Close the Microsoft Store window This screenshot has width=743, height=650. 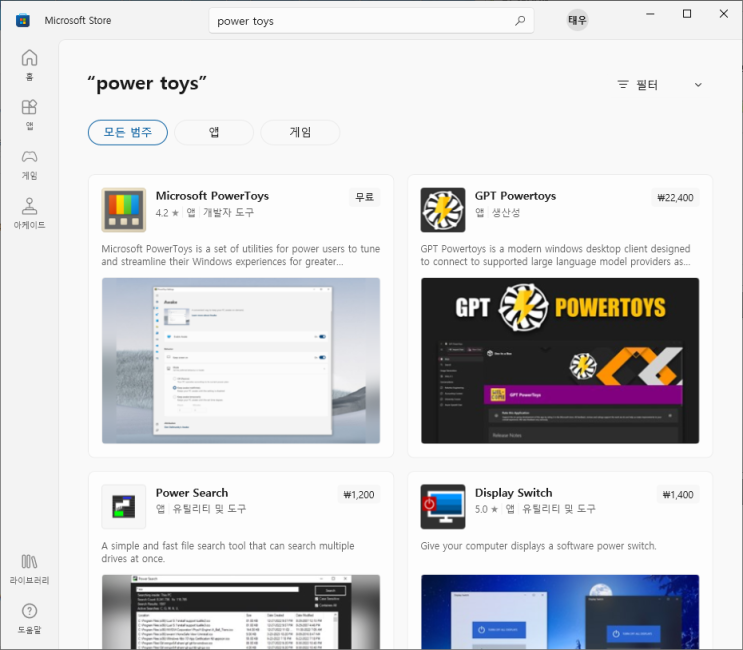tap(724, 14)
